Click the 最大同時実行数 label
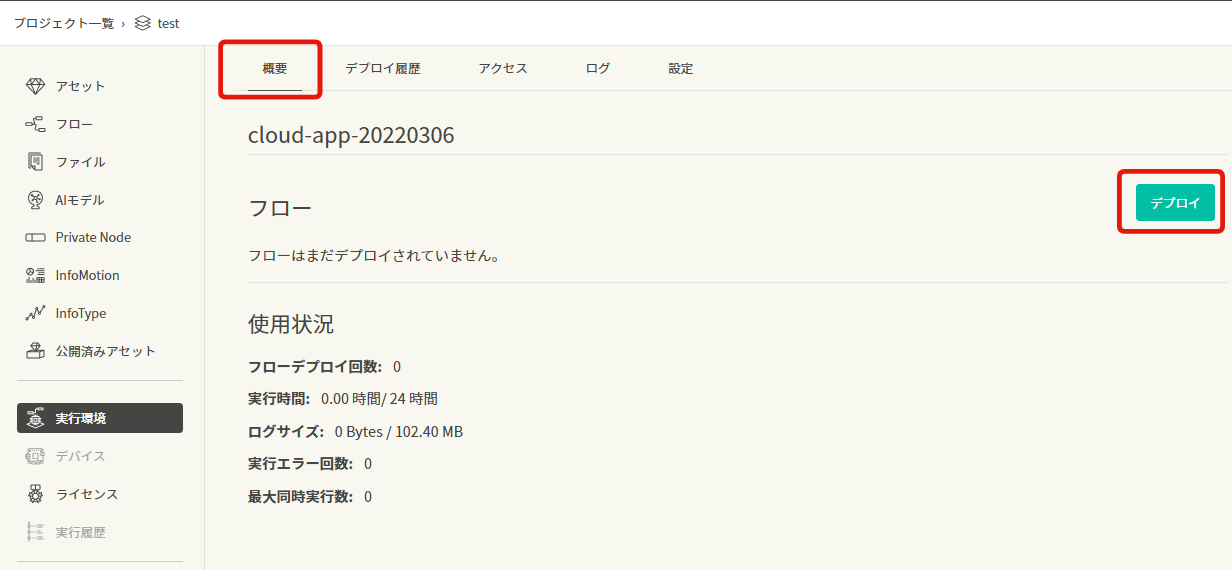The height and width of the screenshot is (570, 1232). point(301,497)
